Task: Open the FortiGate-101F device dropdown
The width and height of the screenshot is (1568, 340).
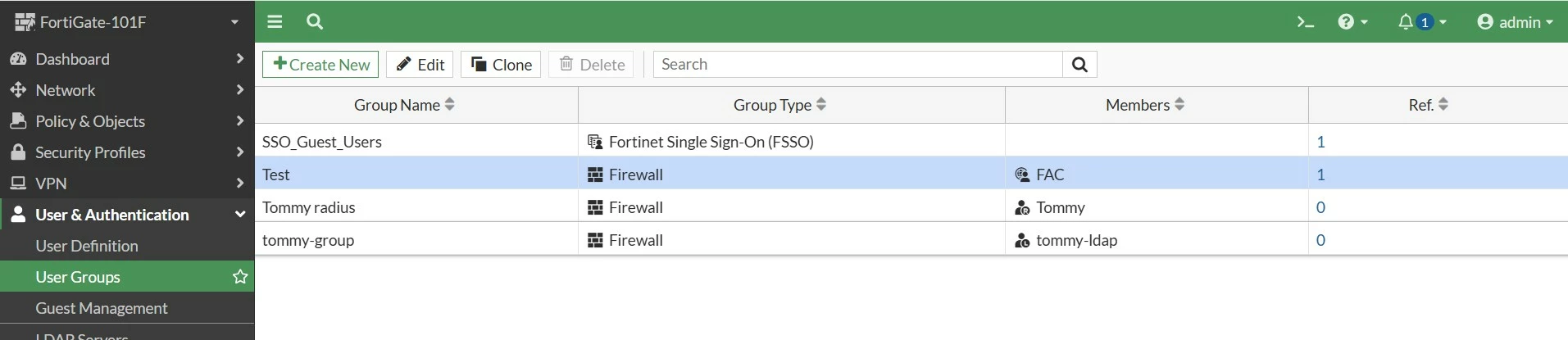Action: pyautogui.click(x=127, y=22)
